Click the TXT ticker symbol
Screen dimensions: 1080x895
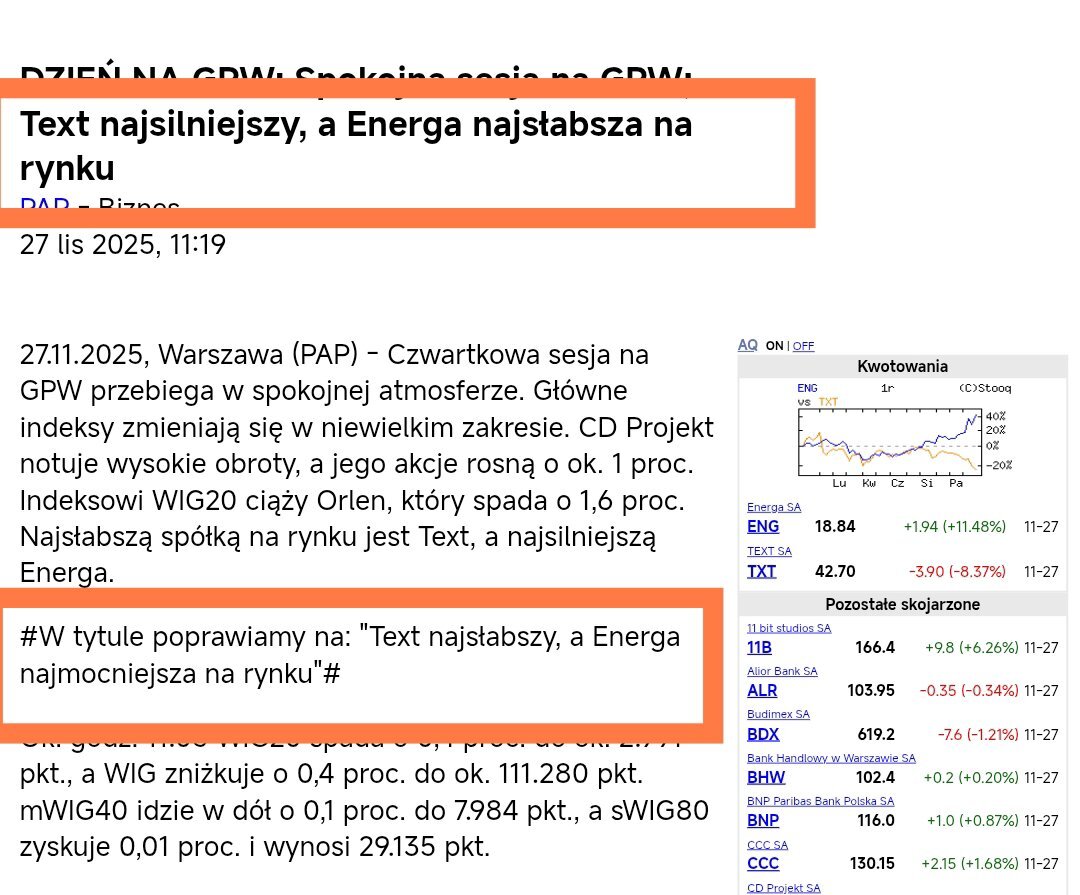tap(761, 572)
